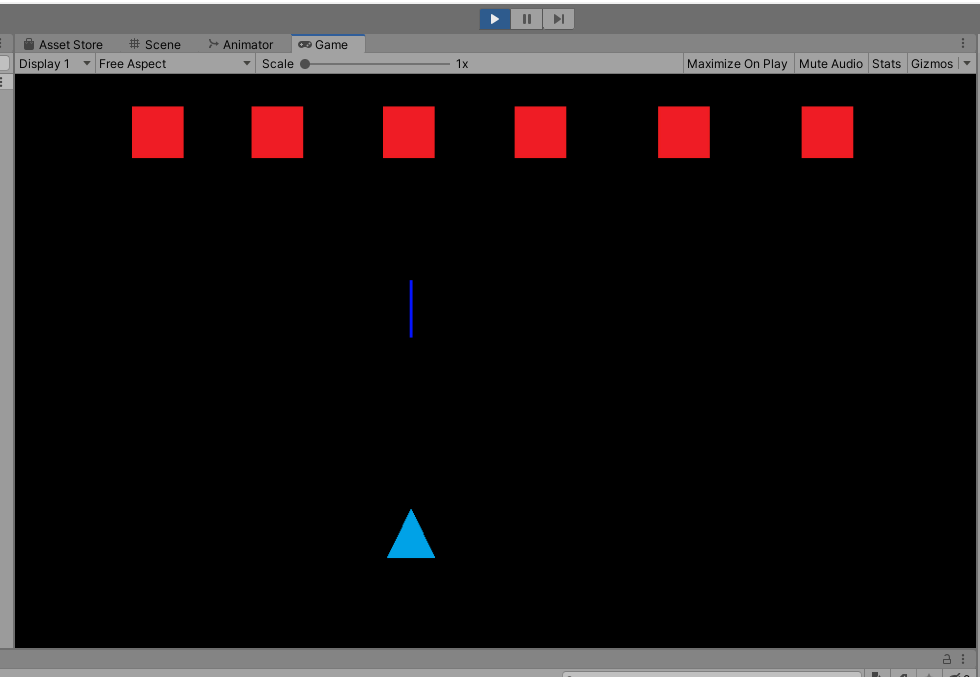
Task: Open the bottom panel's three-dot menu
Action: coord(963,659)
